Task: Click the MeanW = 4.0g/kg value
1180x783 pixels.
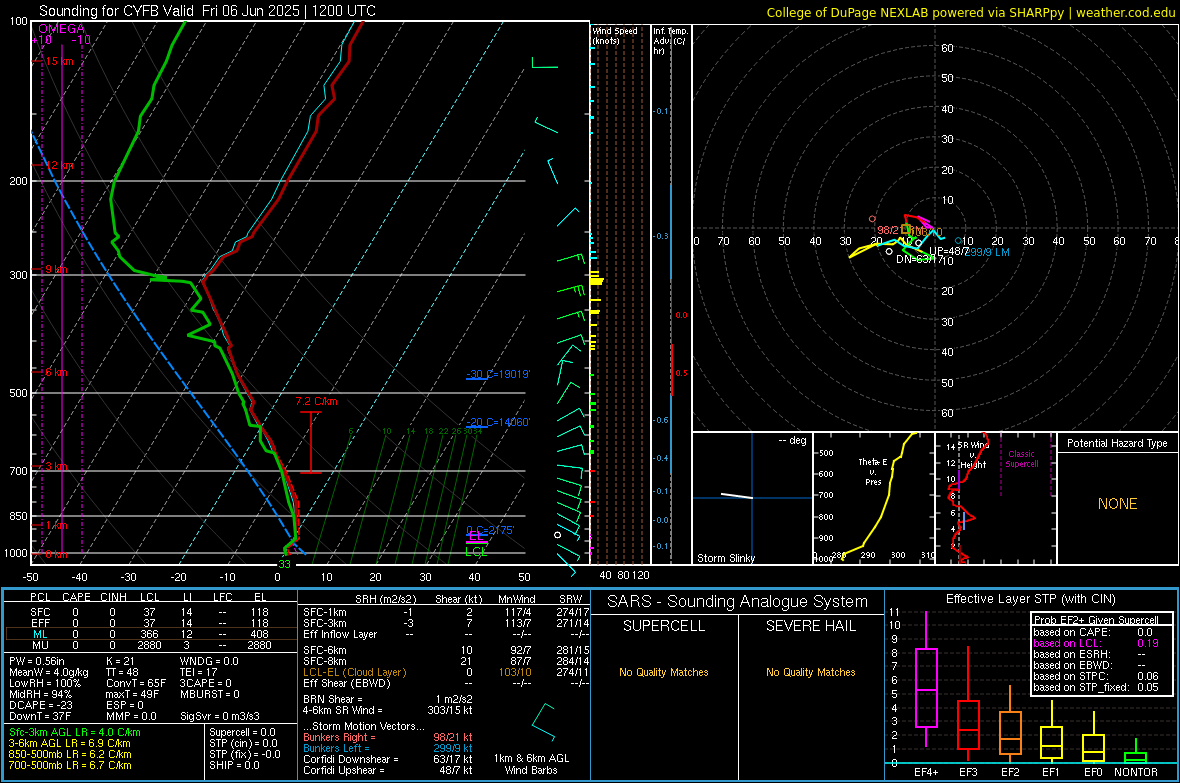Action: coord(49,672)
